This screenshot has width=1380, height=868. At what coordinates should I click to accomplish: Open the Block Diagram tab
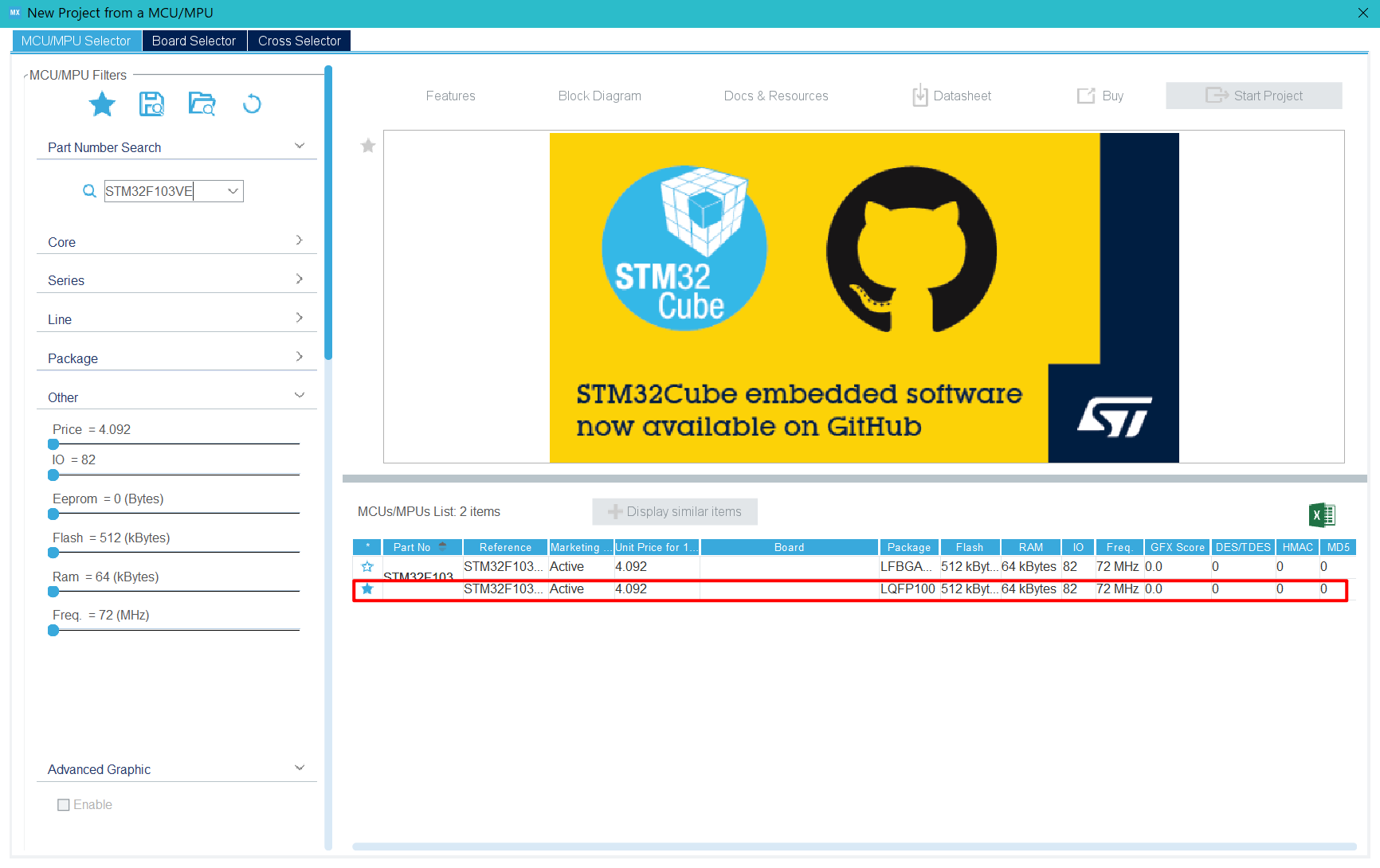pyautogui.click(x=599, y=96)
